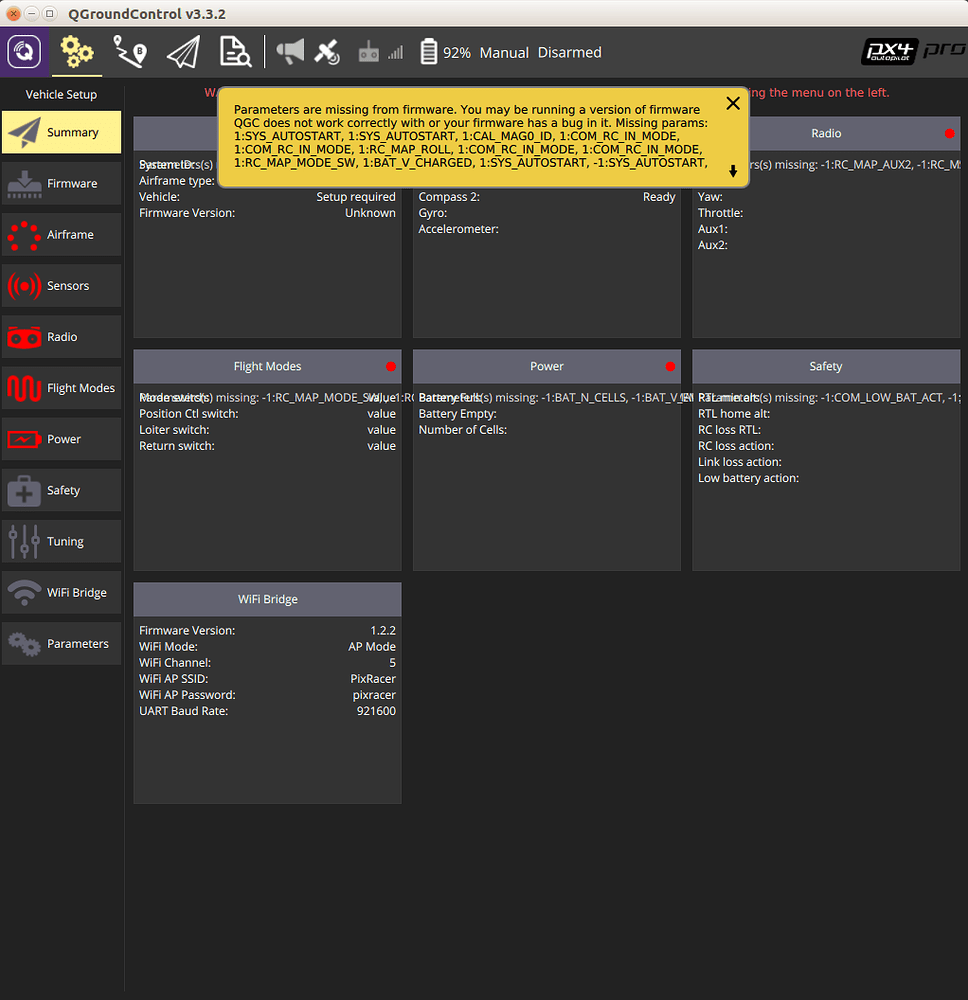The height and width of the screenshot is (1000, 968).
Task: Open the Radio calibration section
Action: (61, 336)
